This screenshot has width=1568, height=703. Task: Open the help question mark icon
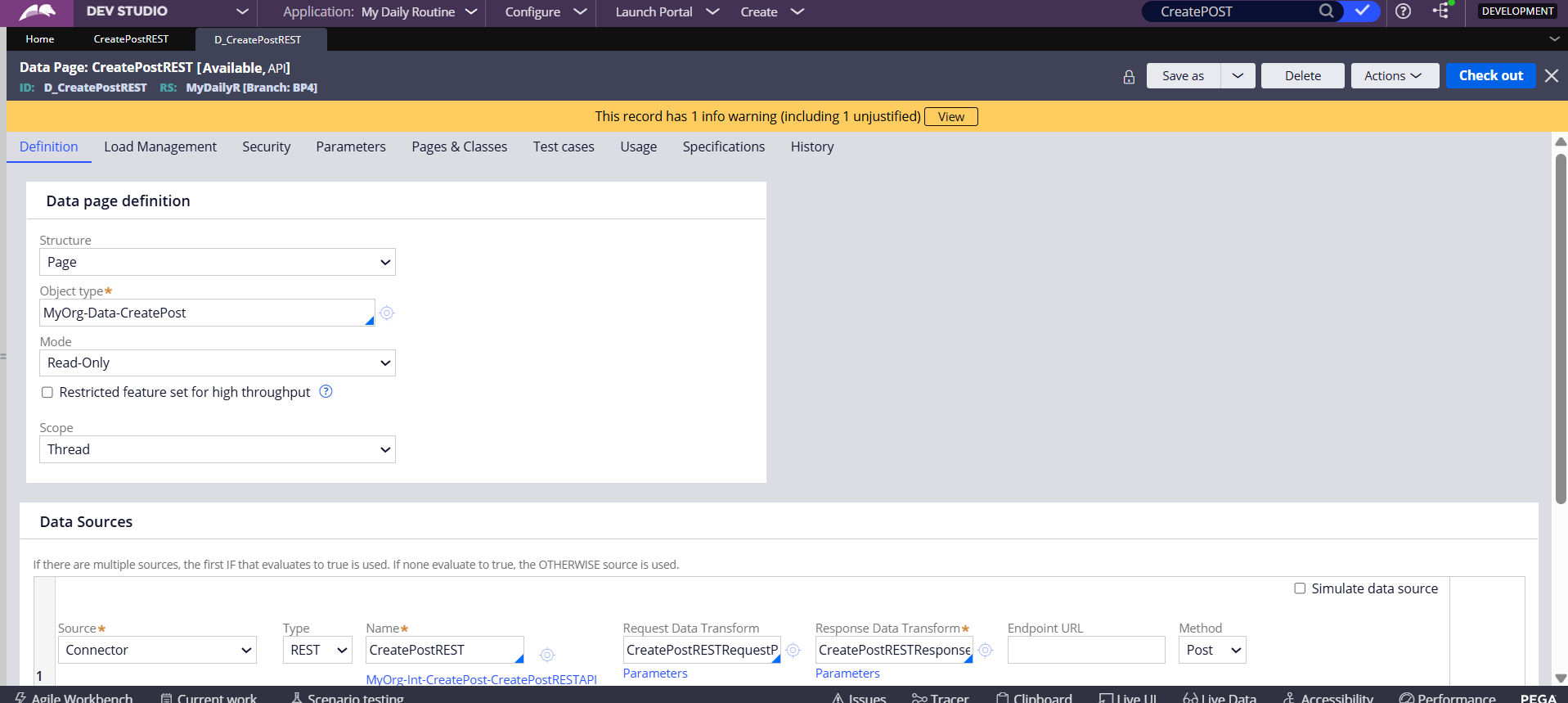[1403, 11]
